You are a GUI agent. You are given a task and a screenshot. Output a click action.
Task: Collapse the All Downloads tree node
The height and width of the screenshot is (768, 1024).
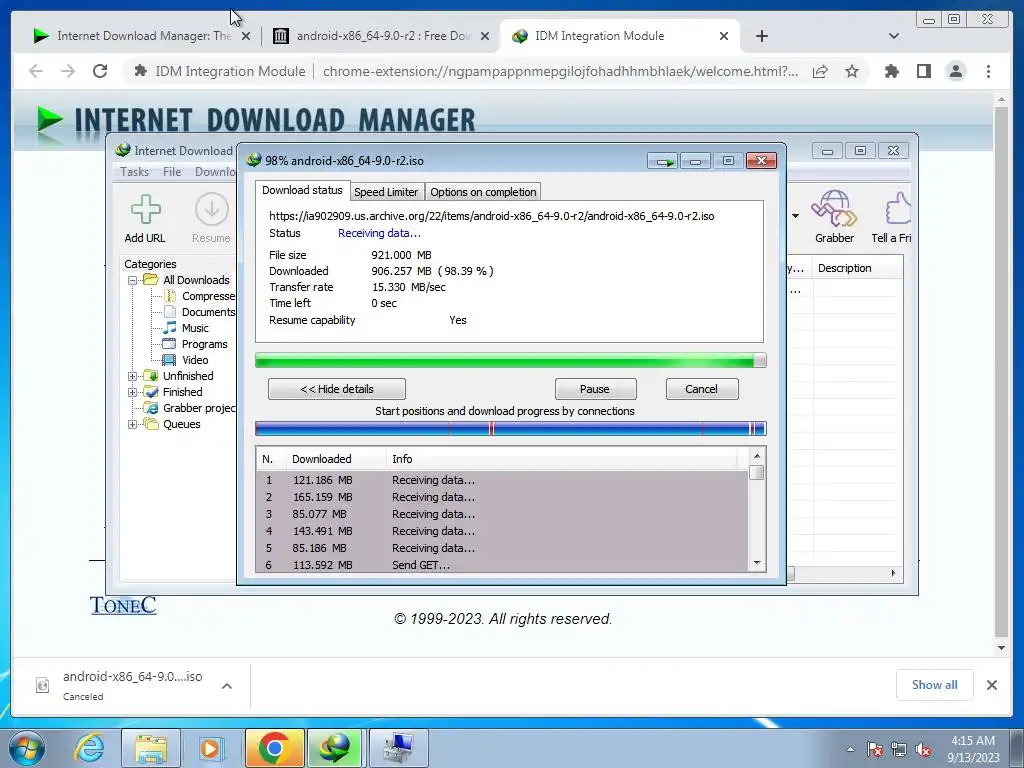tap(133, 280)
